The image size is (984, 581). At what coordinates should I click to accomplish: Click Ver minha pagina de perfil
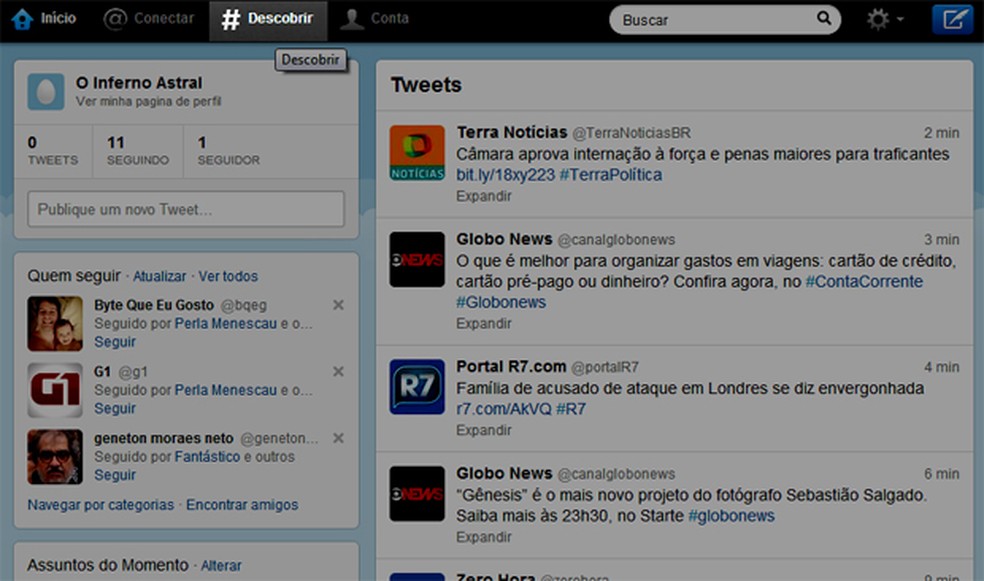pos(148,101)
